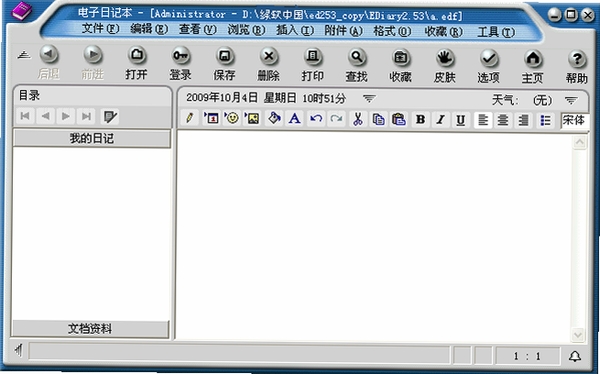
Task: Align text to the right
Action: click(x=523, y=121)
